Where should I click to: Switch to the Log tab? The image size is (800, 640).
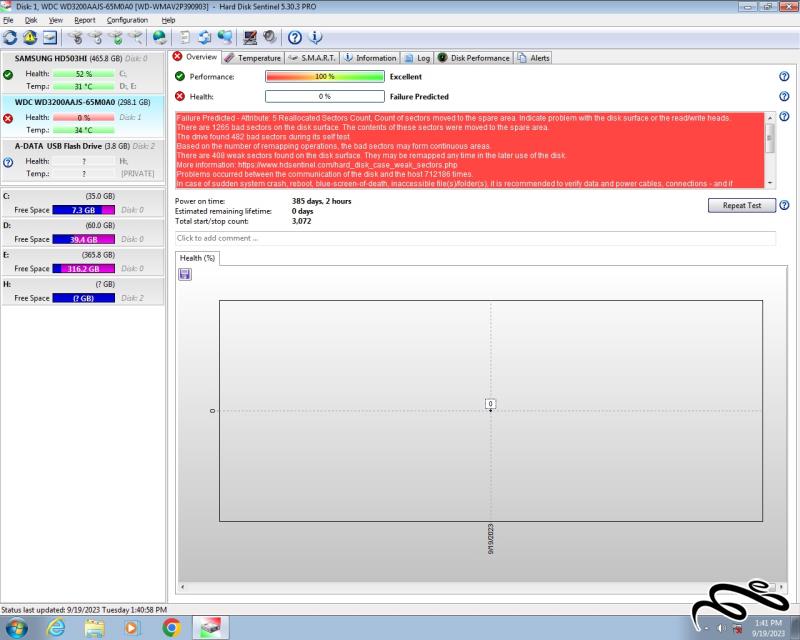[x=417, y=58]
